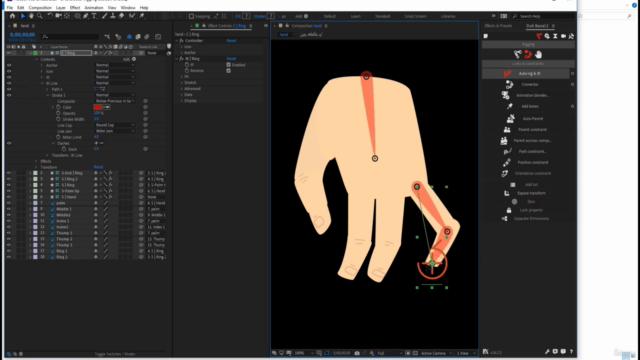
Task: Hide the Ring 2 layer eye icon
Action: point(9,257)
